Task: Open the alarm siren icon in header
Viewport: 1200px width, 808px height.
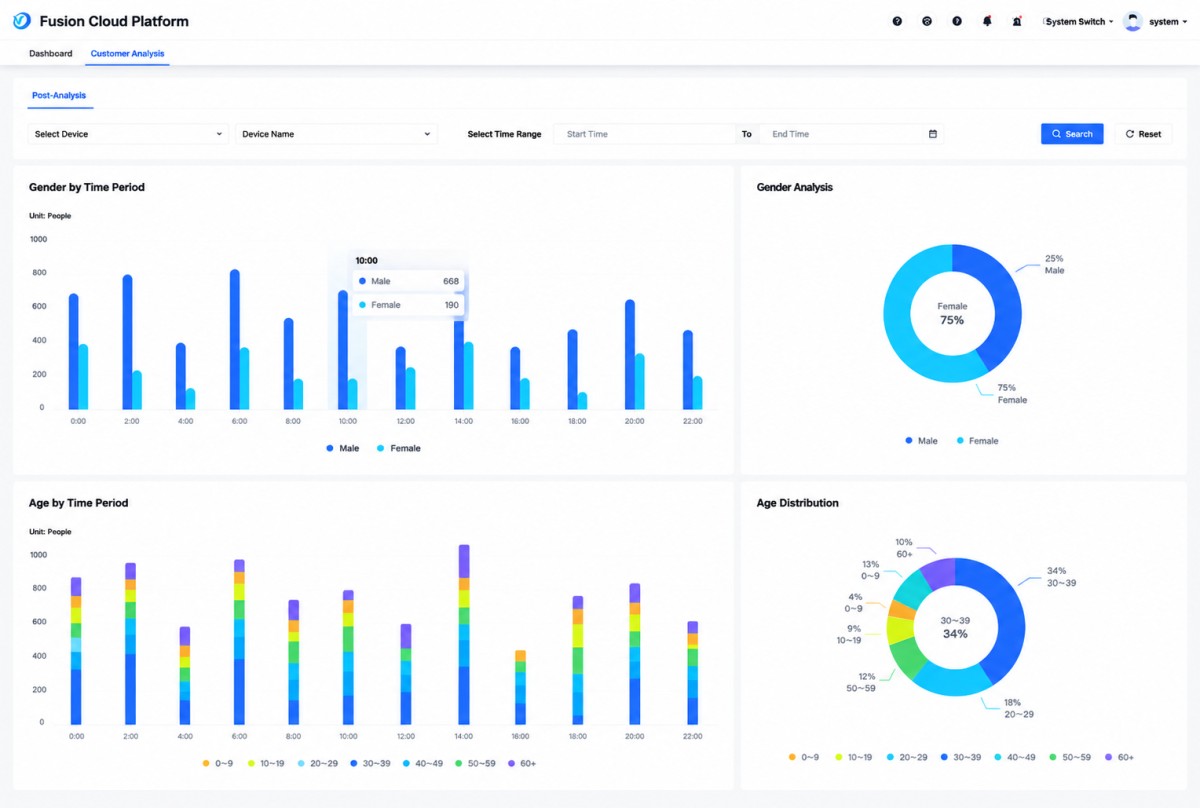Action: tap(1017, 21)
